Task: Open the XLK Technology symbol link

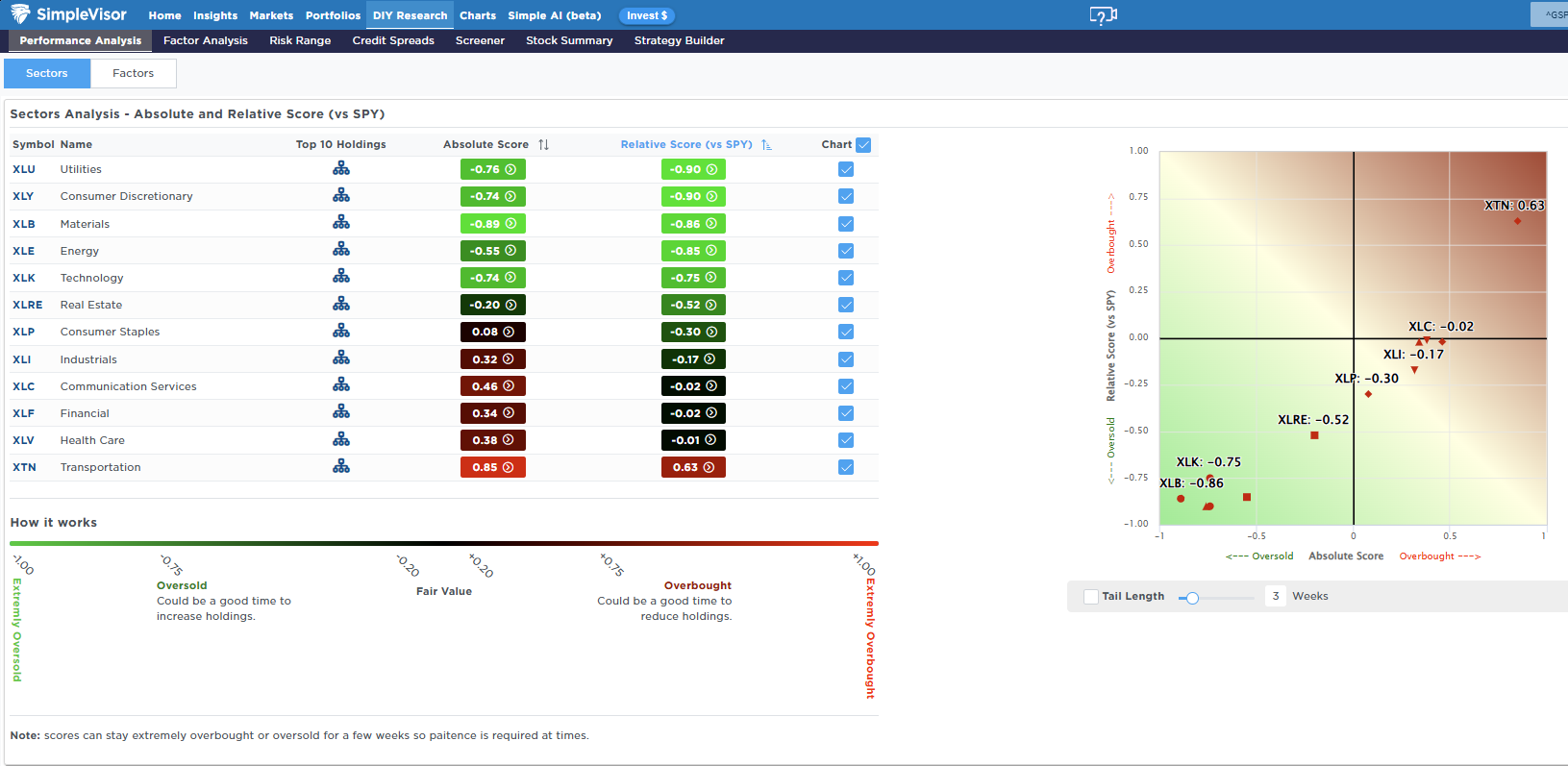Action: click(x=24, y=278)
